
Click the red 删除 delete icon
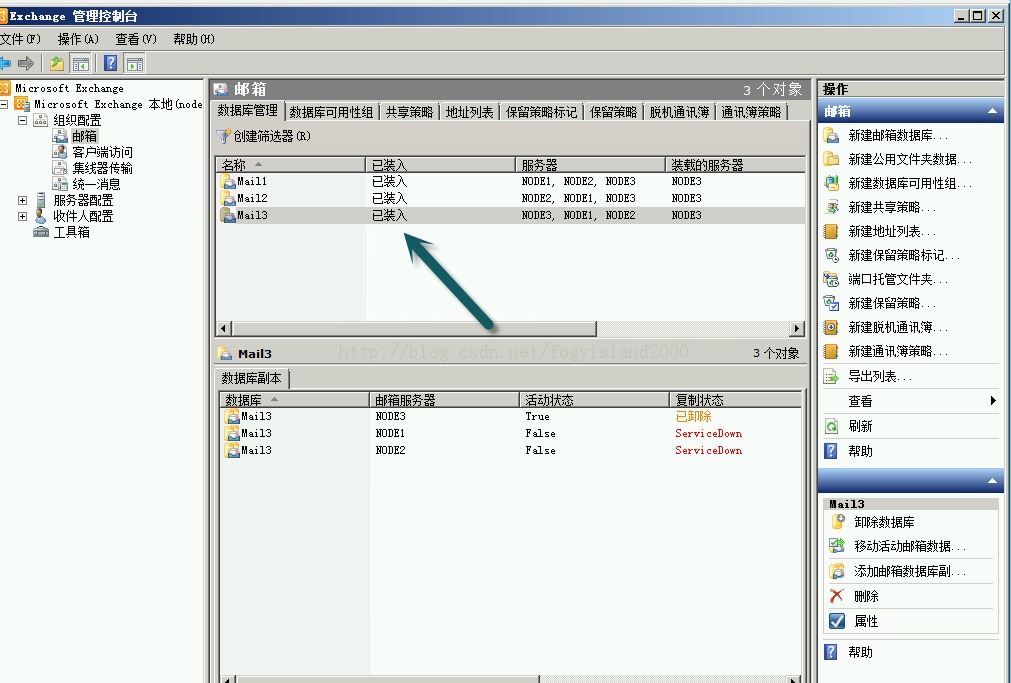point(837,596)
